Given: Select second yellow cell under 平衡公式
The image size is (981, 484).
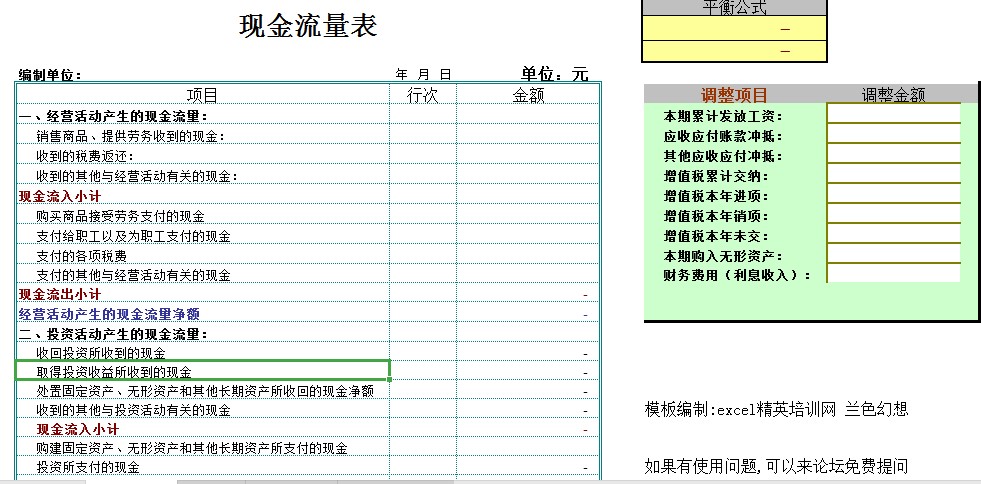Looking at the screenshot, I should pyautogui.click(x=734, y=51).
